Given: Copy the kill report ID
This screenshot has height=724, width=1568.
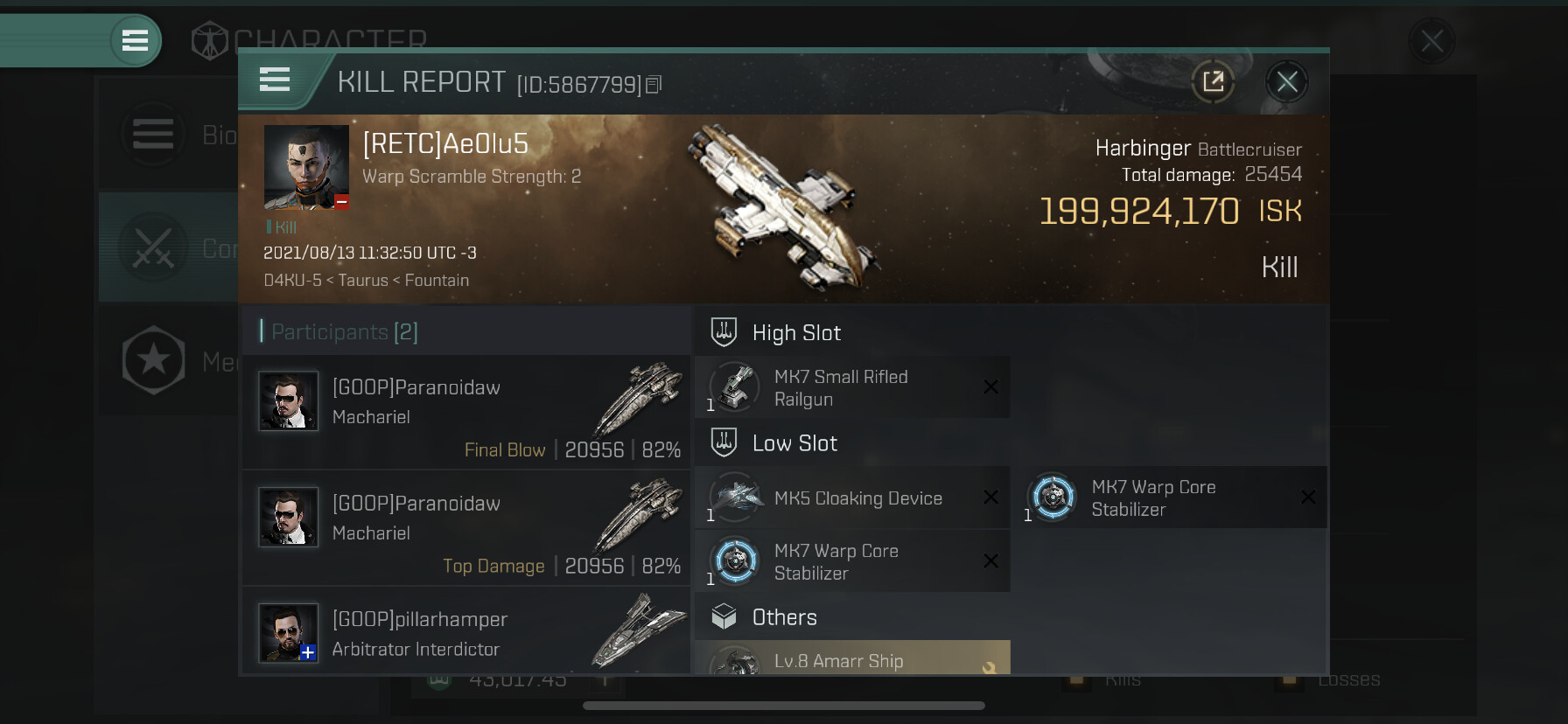Looking at the screenshot, I should (654, 85).
